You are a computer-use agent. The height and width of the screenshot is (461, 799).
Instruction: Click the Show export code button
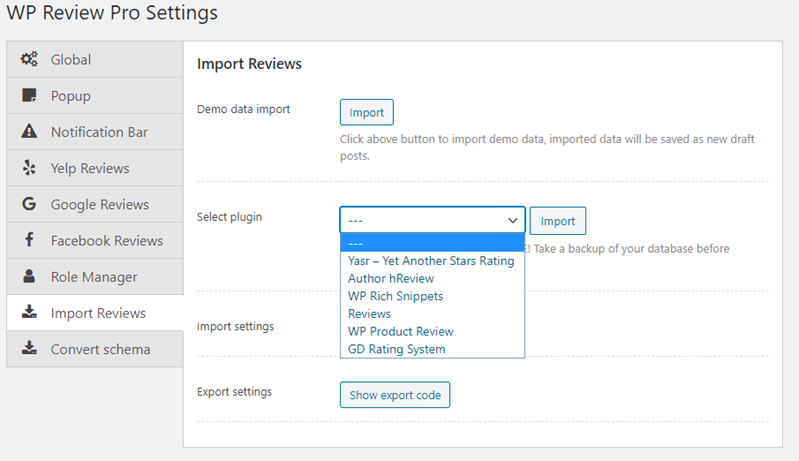pyautogui.click(x=395, y=395)
